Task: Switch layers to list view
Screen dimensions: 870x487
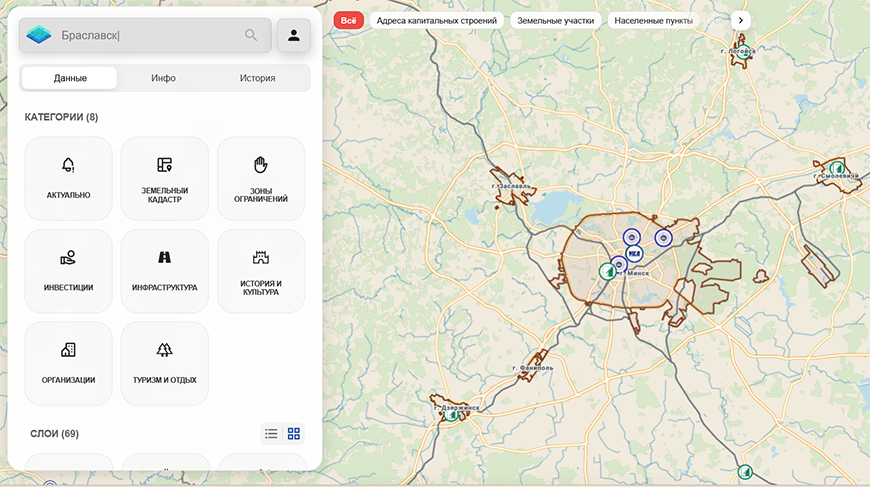Action: click(x=271, y=434)
